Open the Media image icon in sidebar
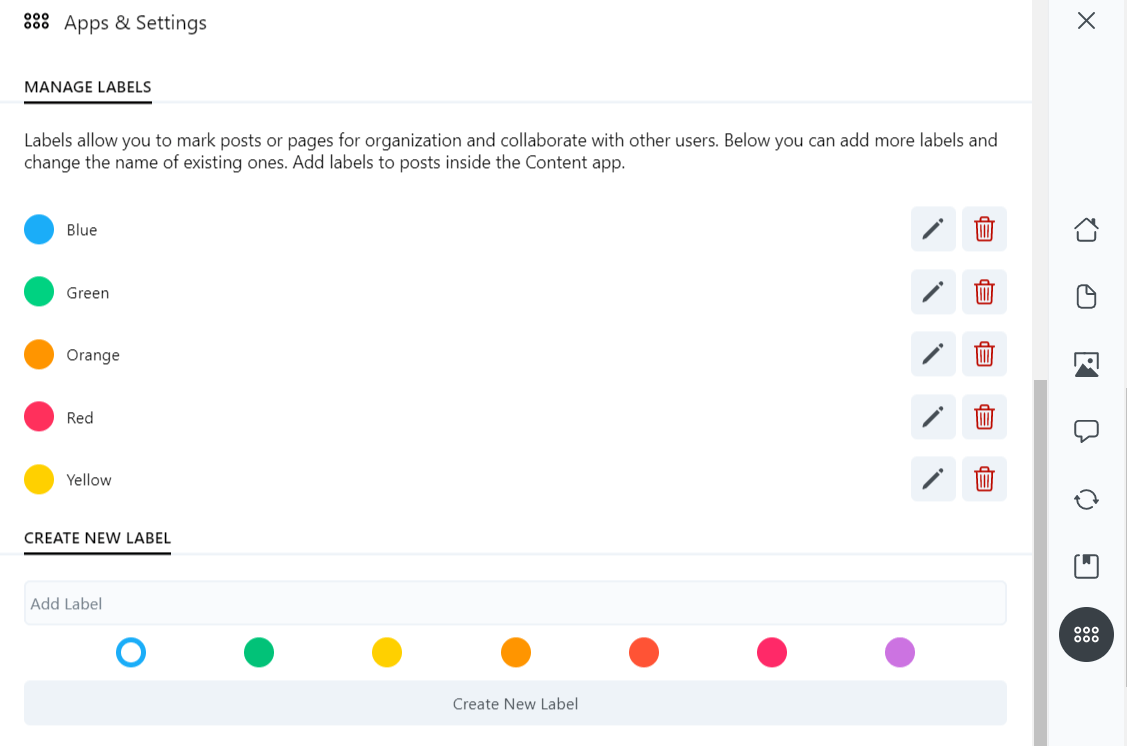The height and width of the screenshot is (746, 1127). [x=1086, y=364]
